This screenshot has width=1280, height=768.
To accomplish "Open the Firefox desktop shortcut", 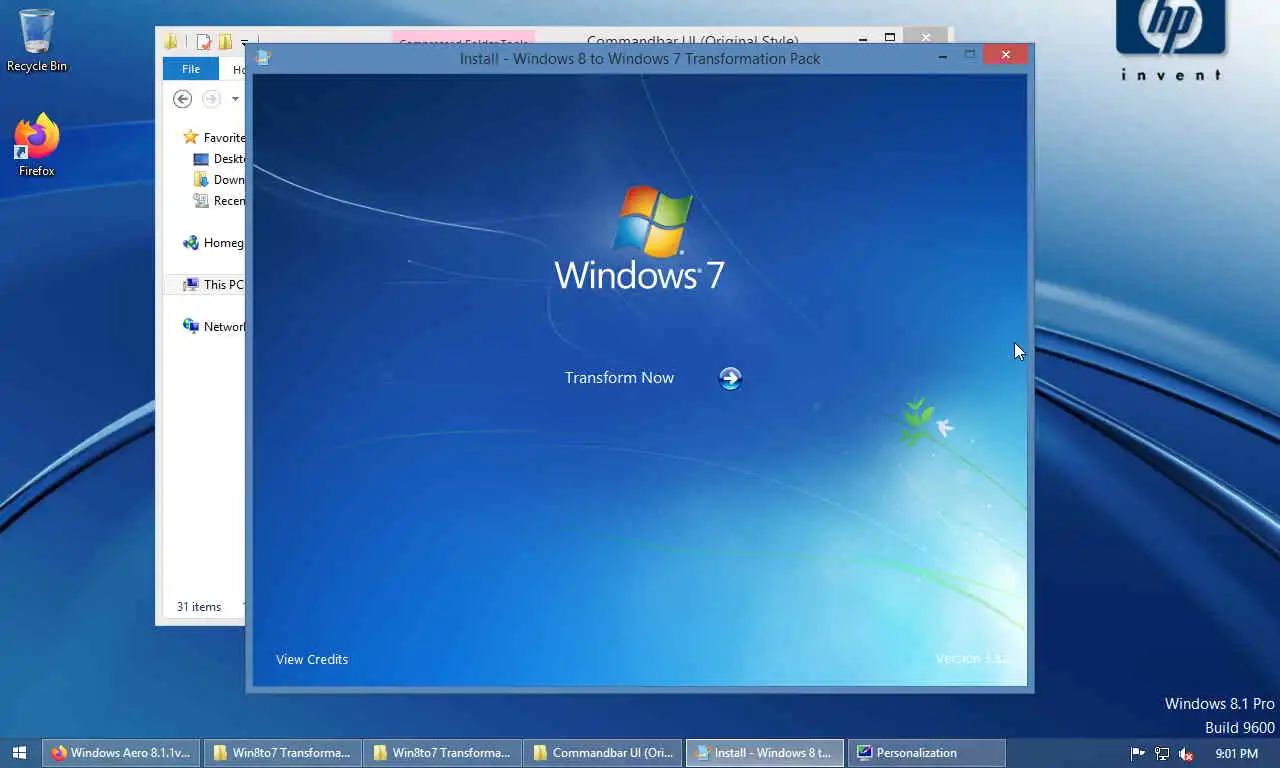I will click(37, 146).
